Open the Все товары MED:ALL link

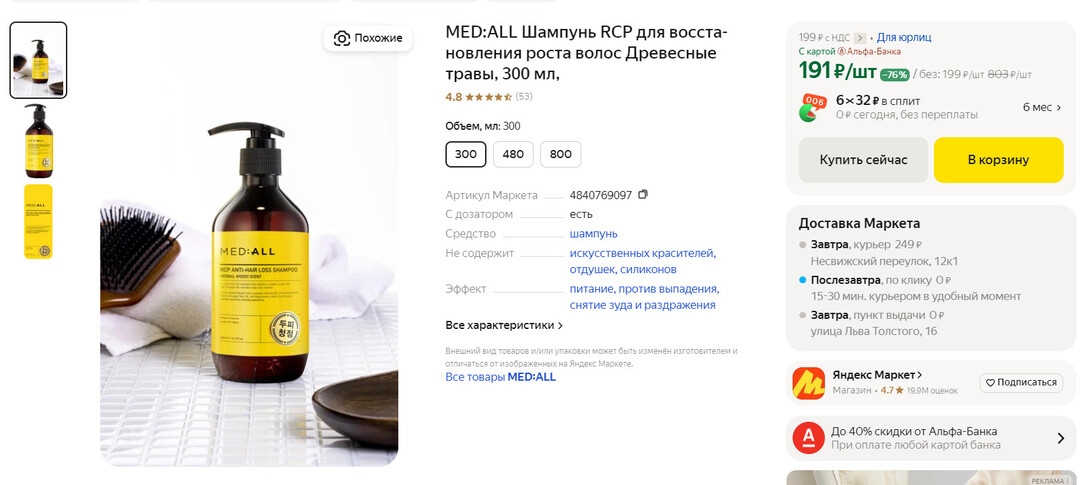pos(500,377)
